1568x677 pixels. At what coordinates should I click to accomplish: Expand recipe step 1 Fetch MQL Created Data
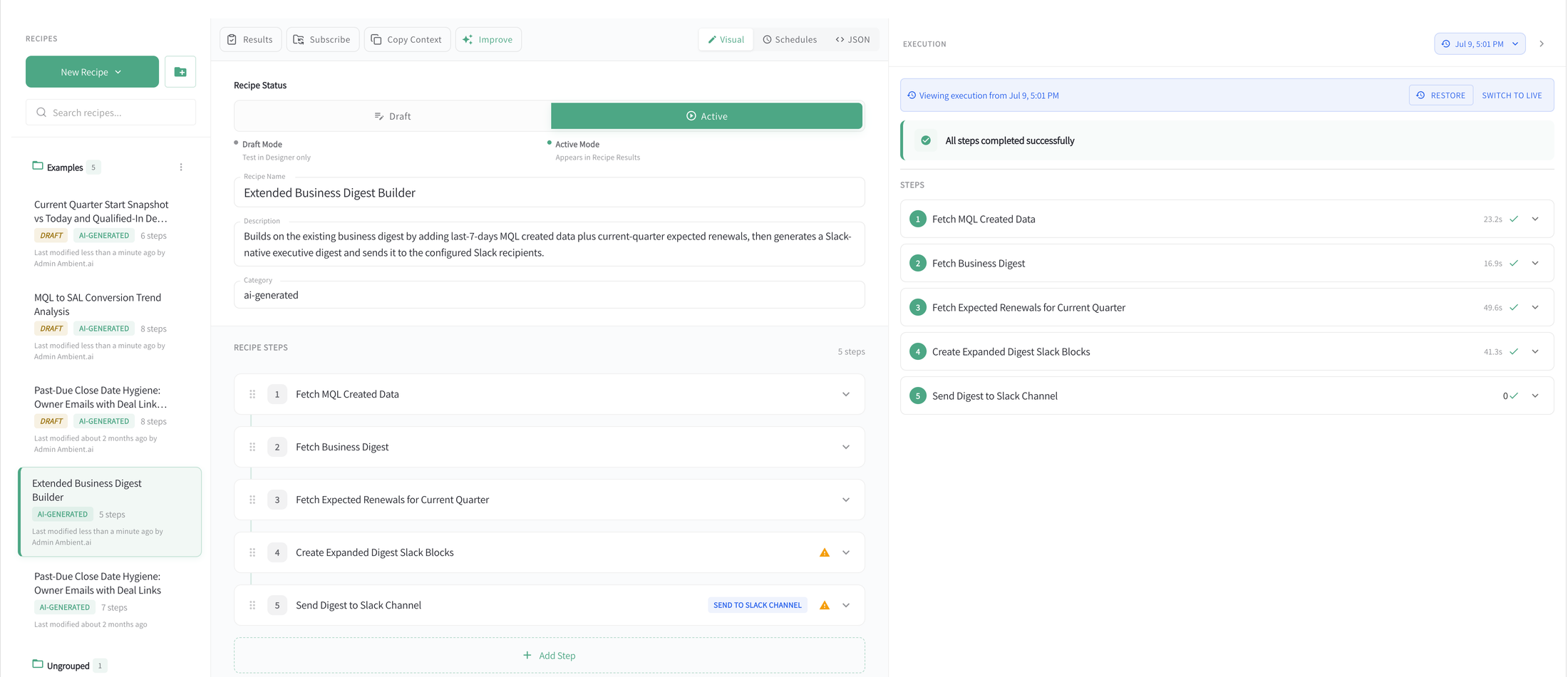coord(846,394)
